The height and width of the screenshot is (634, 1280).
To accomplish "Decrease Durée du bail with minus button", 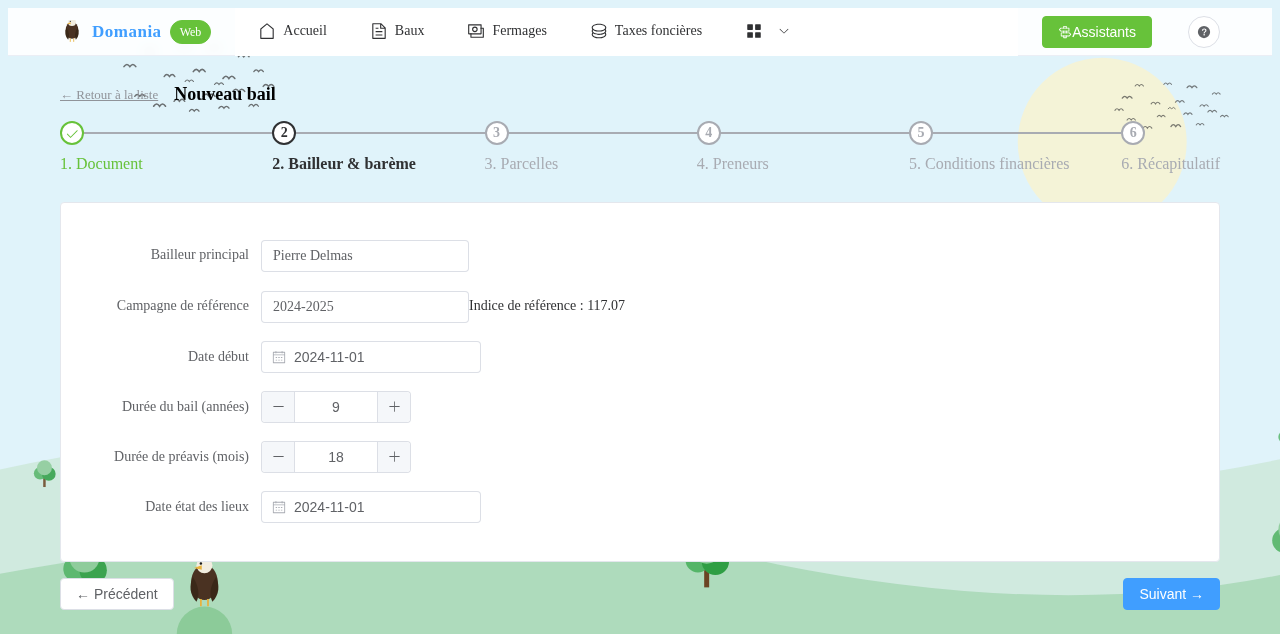I will coord(278,407).
